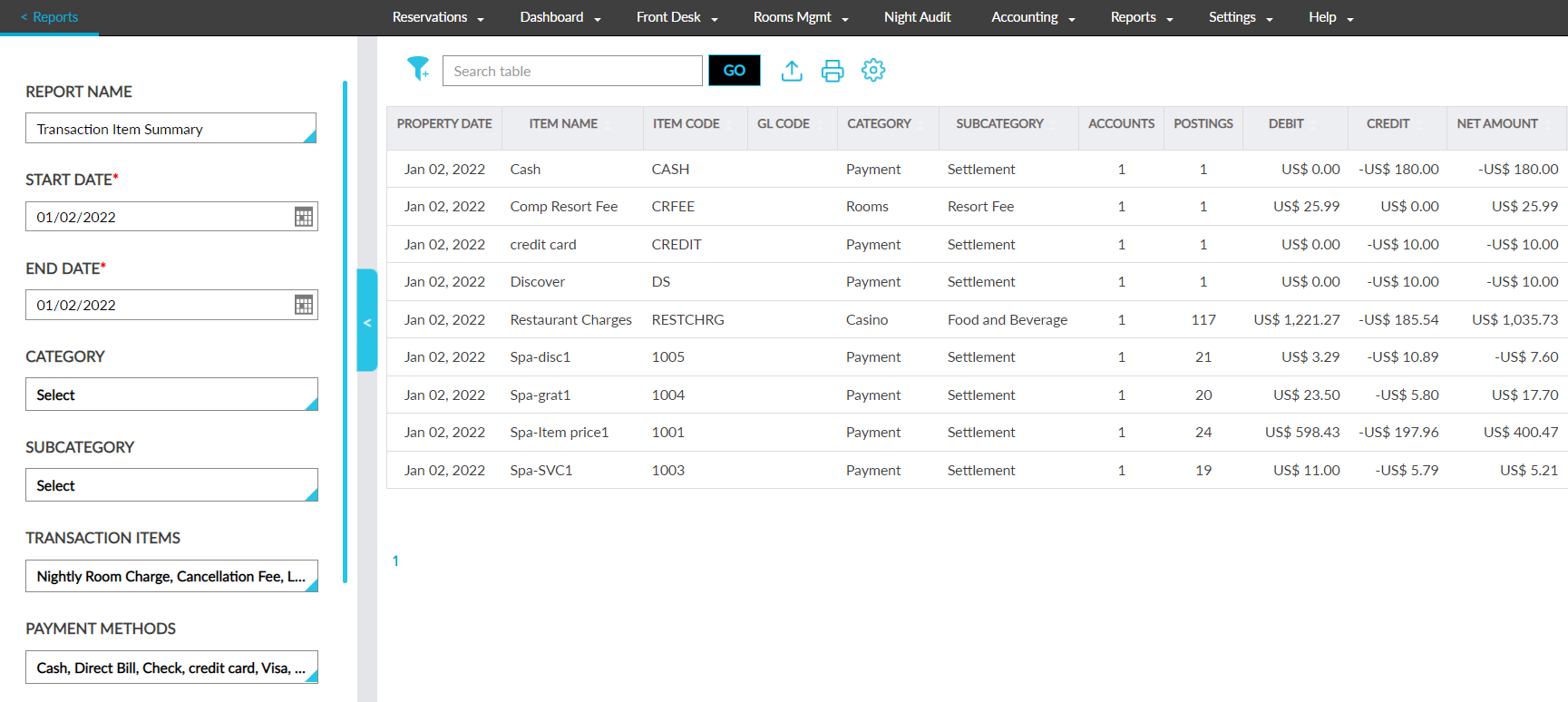Collapse the left filter panel
The width and height of the screenshot is (1568, 702).
(367, 321)
